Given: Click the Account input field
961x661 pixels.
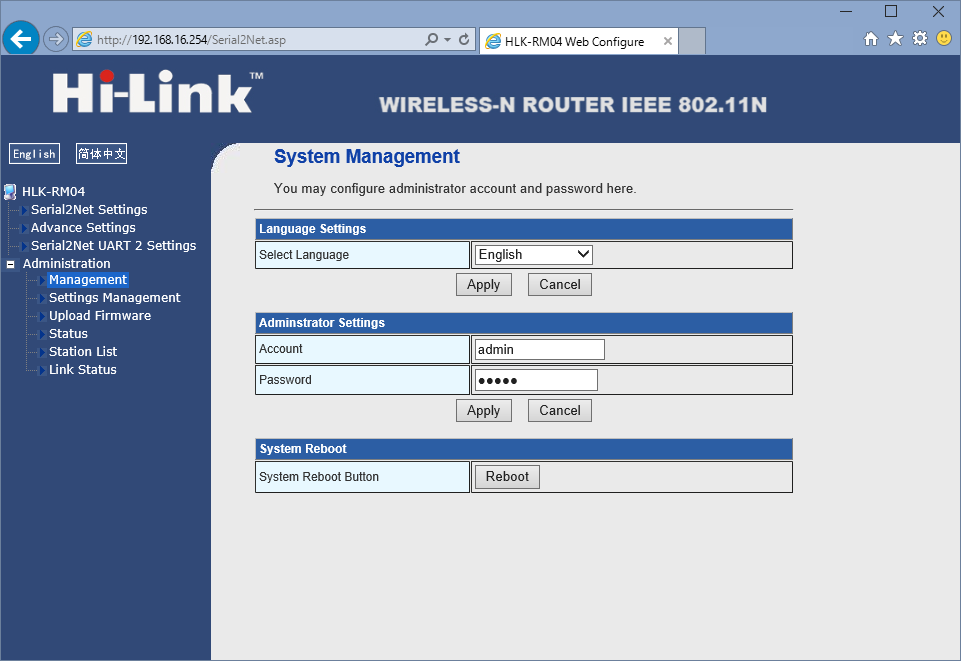Looking at the screenshot, I should pyautogui.click(x=539, y=350).
